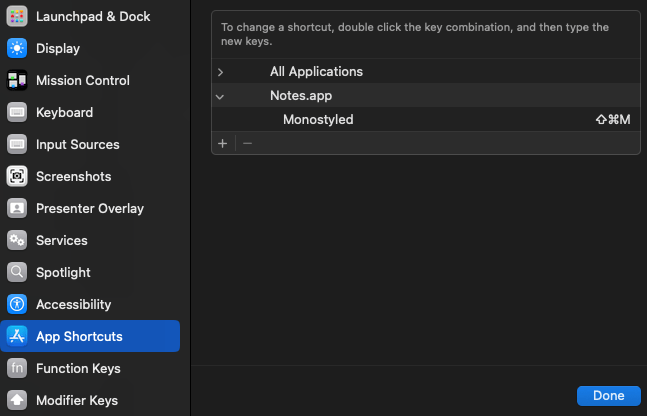Click the ⇧⌘M key combination

click(x=613, y=119)
